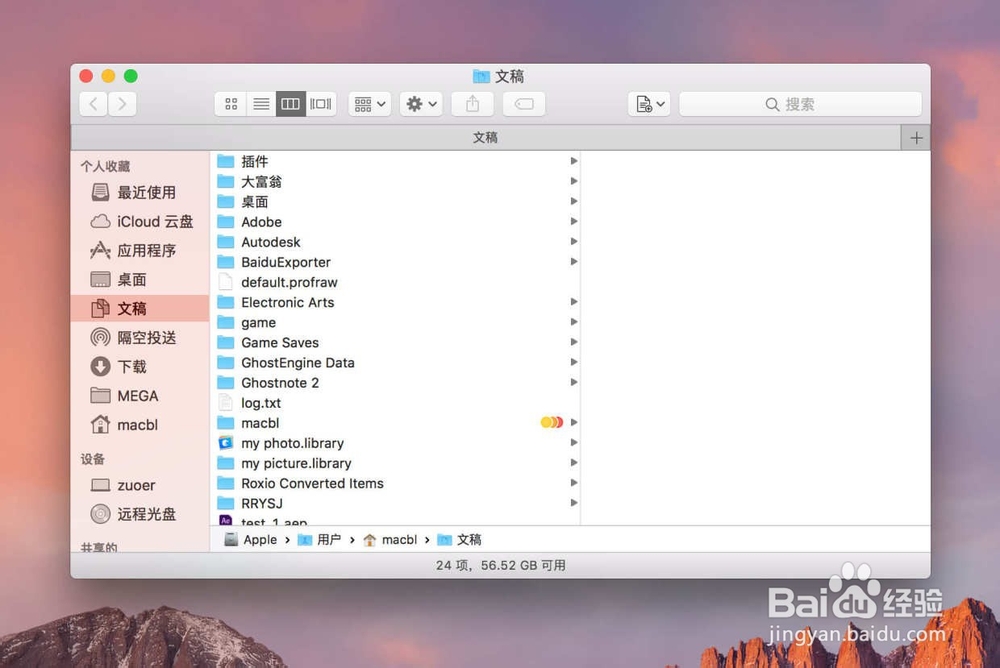
Task: Switch to icon view
Action: 231,104
